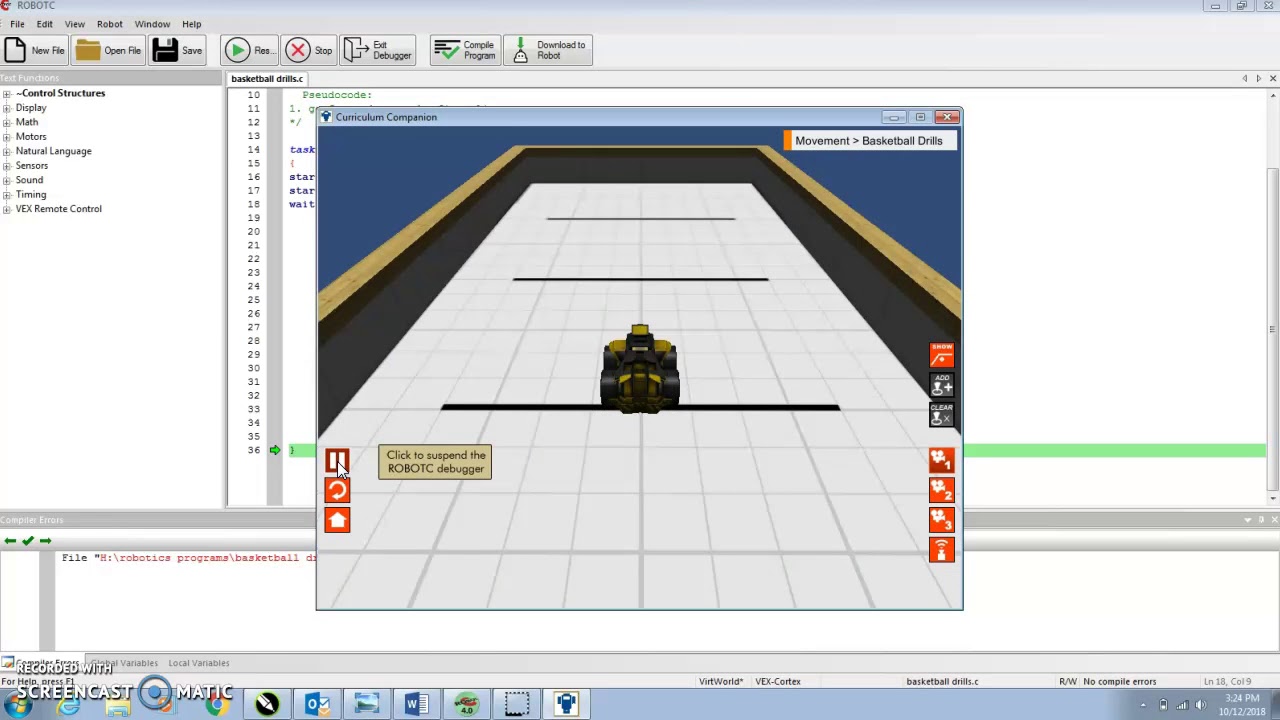Open the Window menu

(x=152, y=24)
